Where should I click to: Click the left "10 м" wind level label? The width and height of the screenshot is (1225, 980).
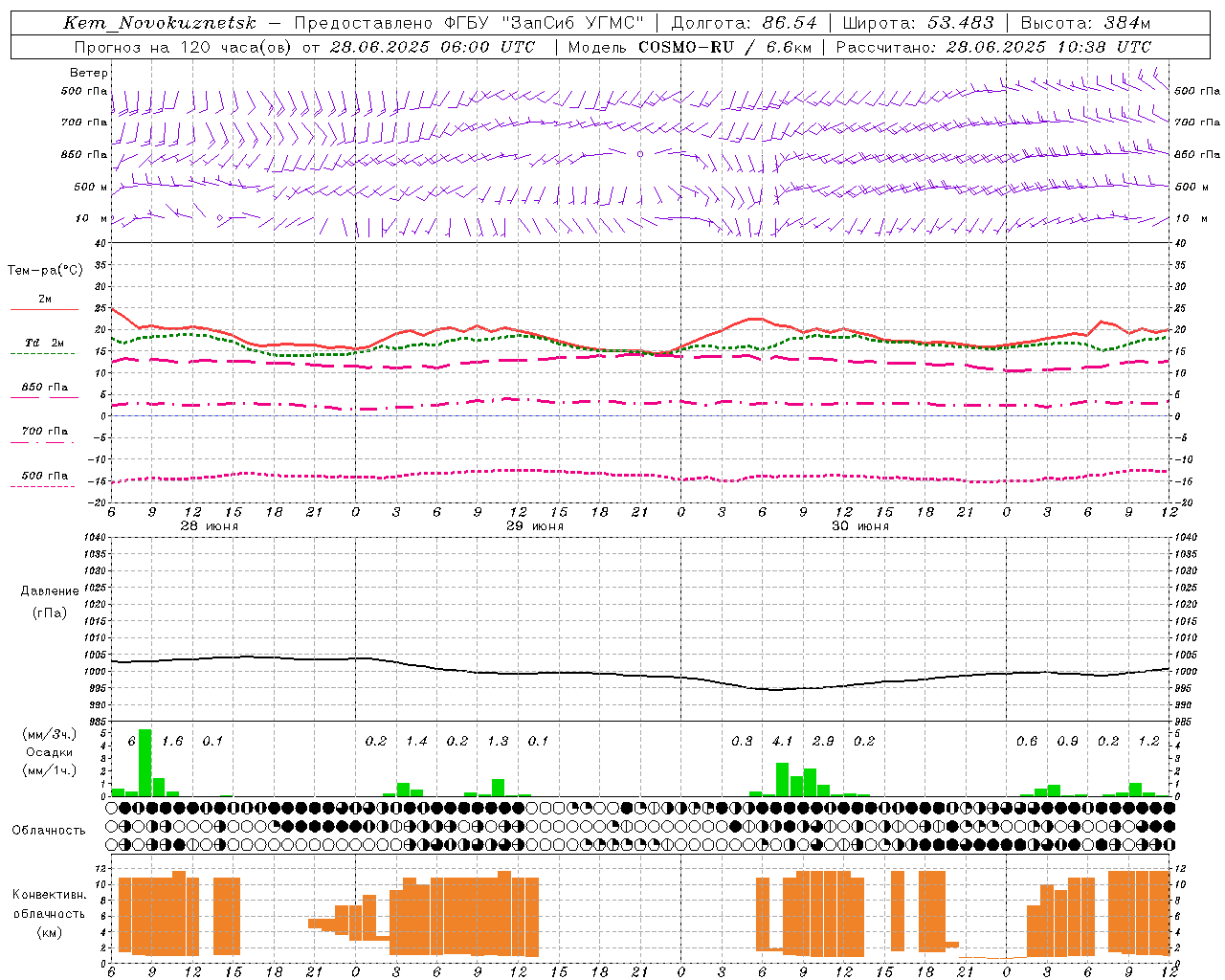91,218
